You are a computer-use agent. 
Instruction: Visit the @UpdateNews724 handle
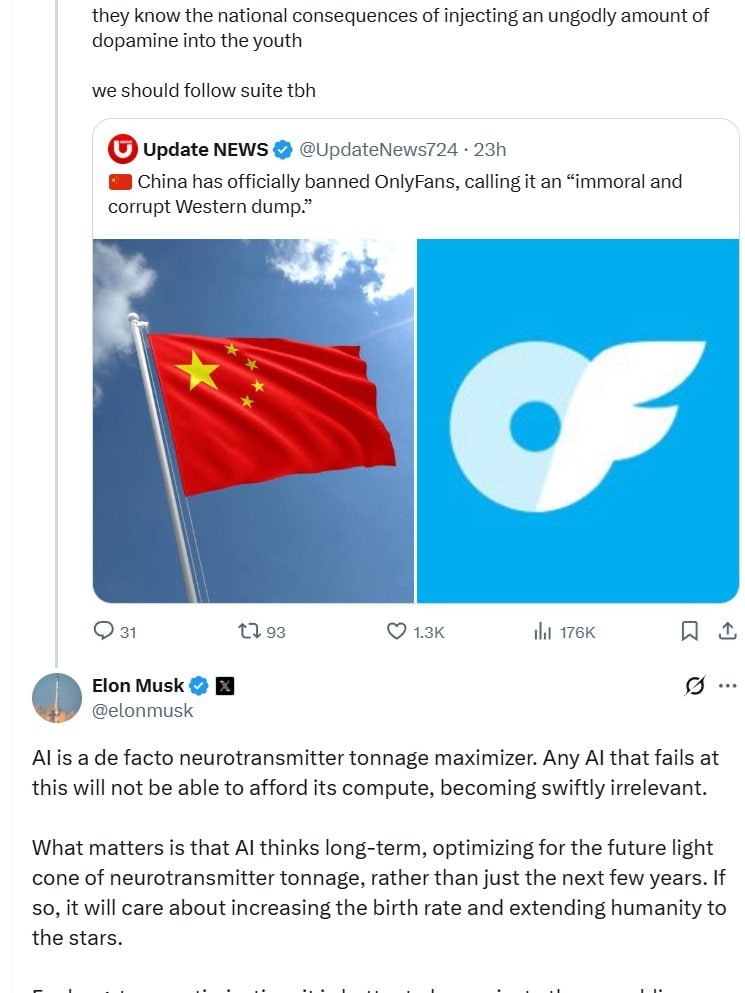tap(378, 149)
